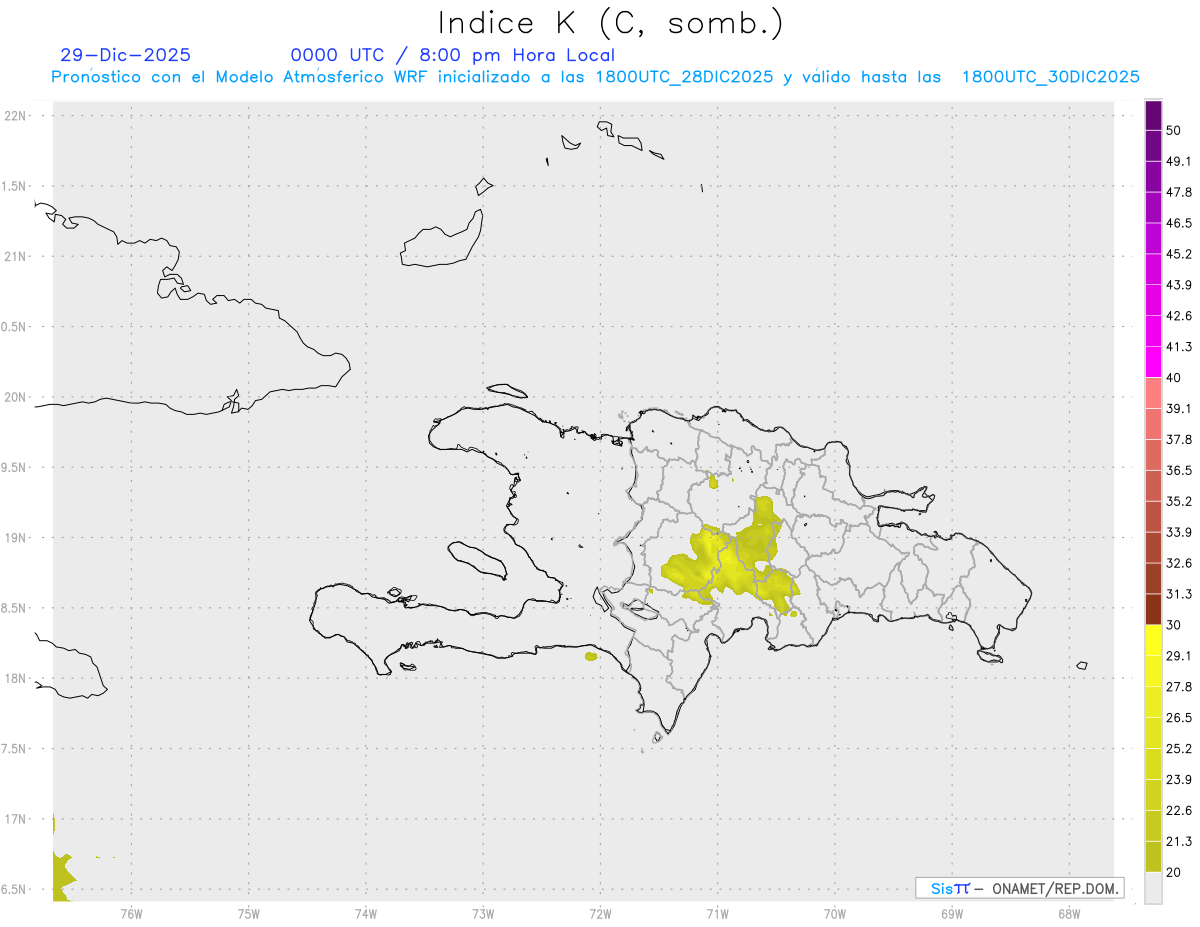Click the '73W' longitude label
The width and height of the screenshot is (1200, 927).
point(483,914)
